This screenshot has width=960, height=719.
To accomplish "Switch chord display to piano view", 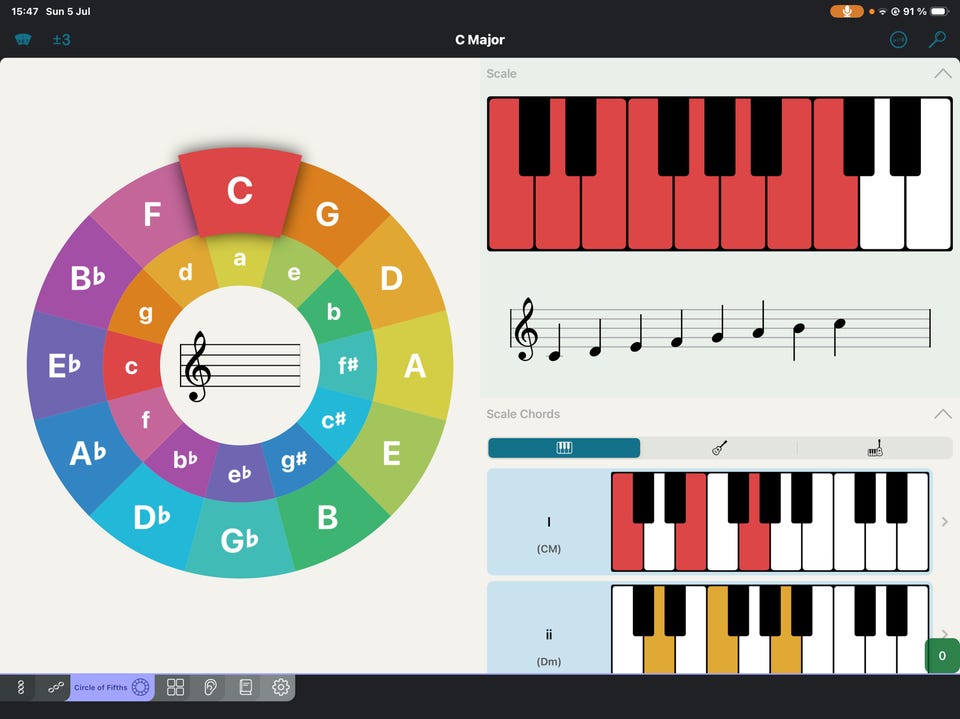I will click(564, 448).
